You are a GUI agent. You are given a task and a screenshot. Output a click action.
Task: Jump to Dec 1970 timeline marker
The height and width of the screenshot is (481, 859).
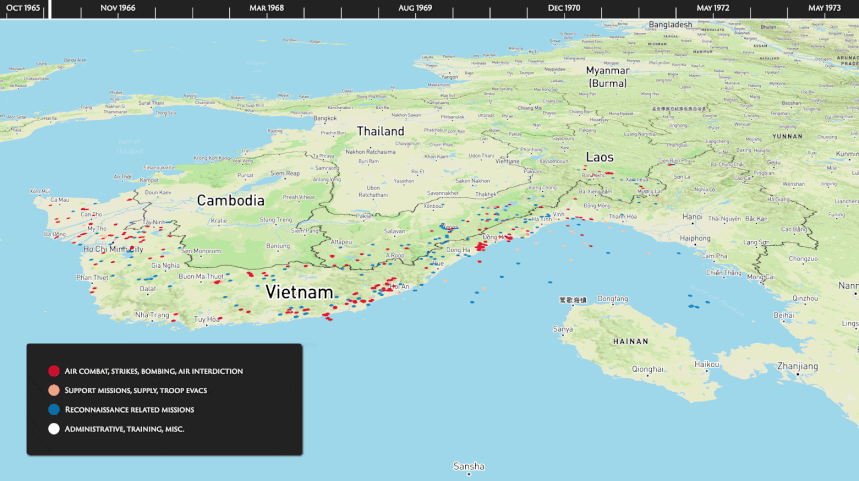pos(564,8)
